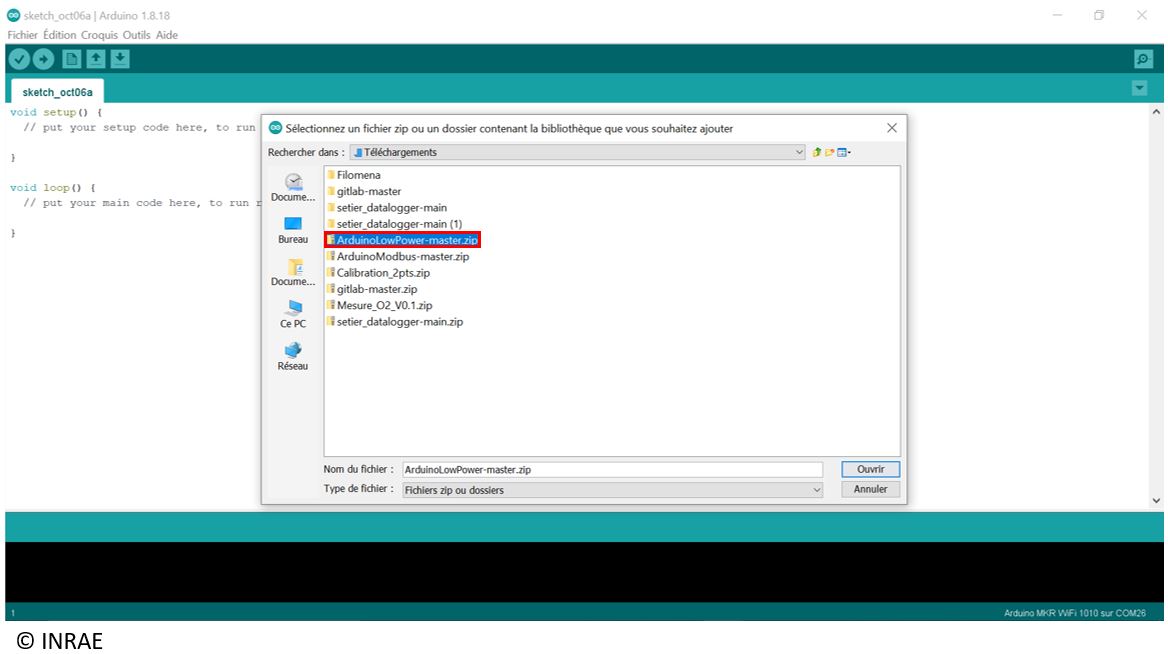1168x654 pixels.
Task: Create new folder icon in dialog
Action: tap(830, 153)
